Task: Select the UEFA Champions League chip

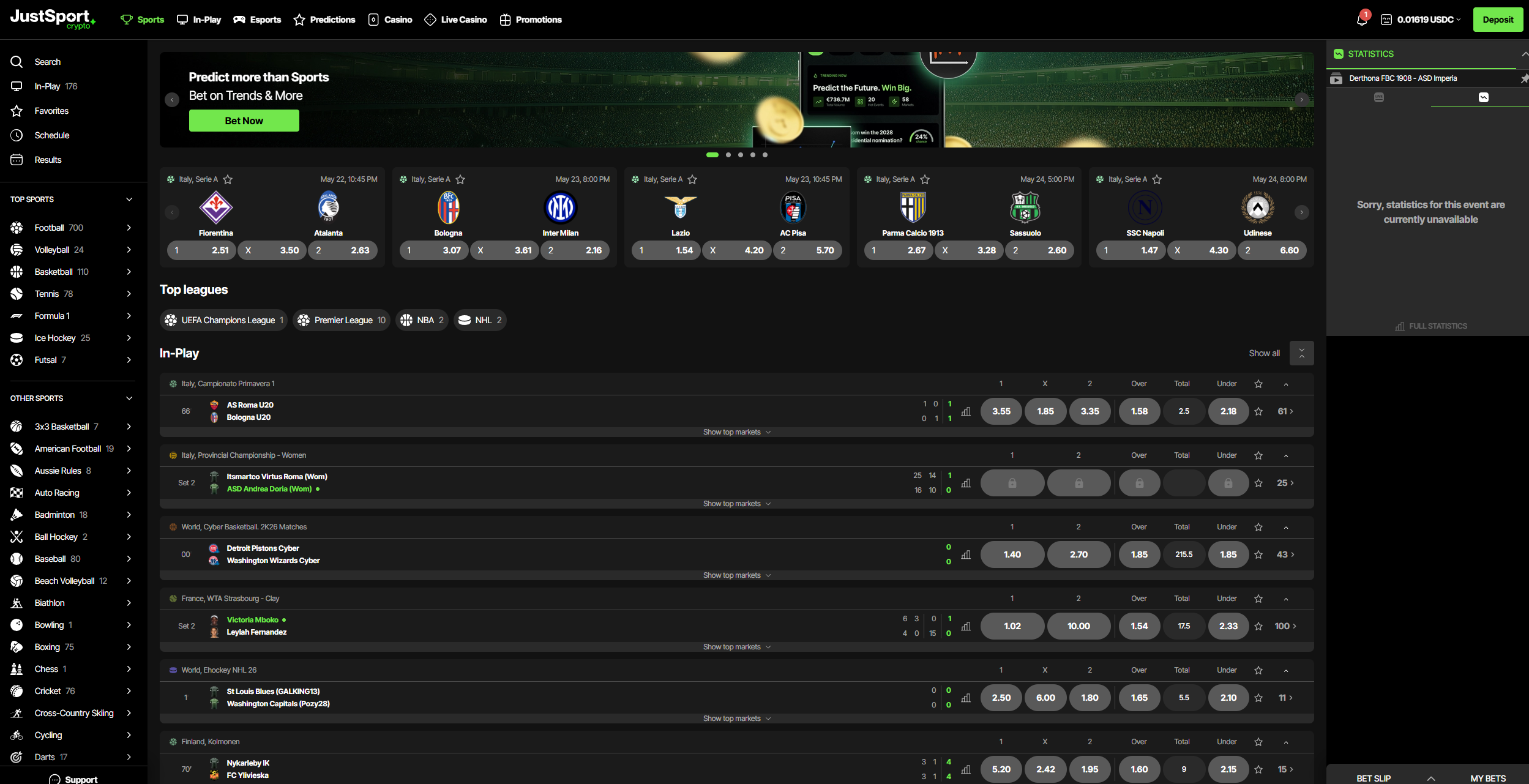Action: (x=223, y=320)
